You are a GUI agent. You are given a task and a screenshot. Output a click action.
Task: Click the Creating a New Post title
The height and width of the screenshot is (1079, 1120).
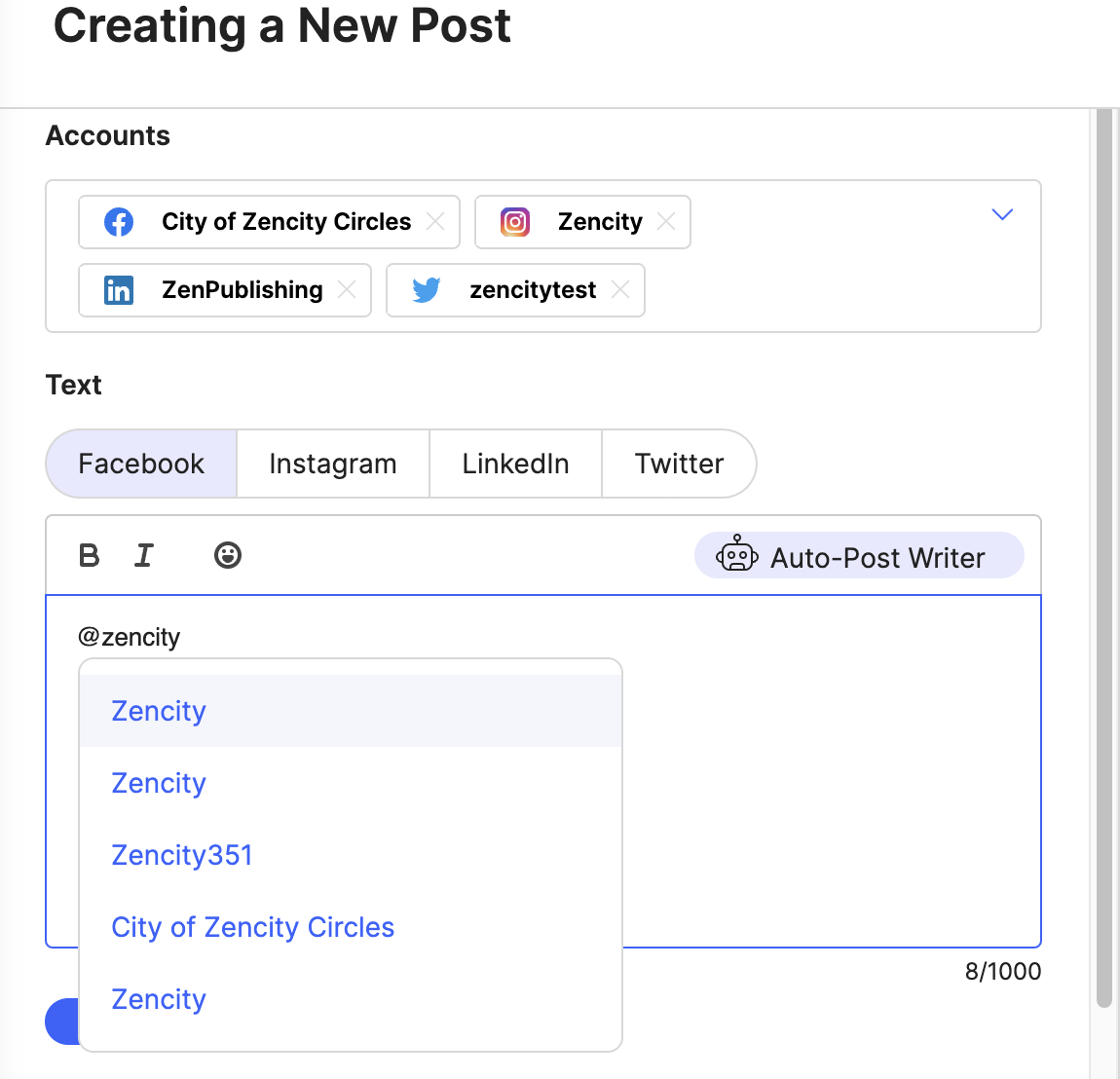click(282, 26)
